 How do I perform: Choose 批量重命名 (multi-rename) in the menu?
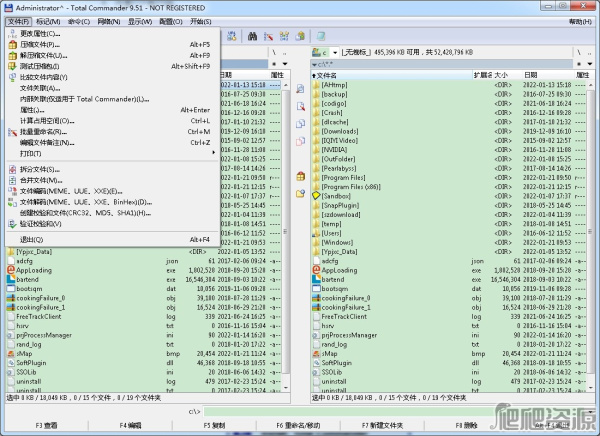44,131
